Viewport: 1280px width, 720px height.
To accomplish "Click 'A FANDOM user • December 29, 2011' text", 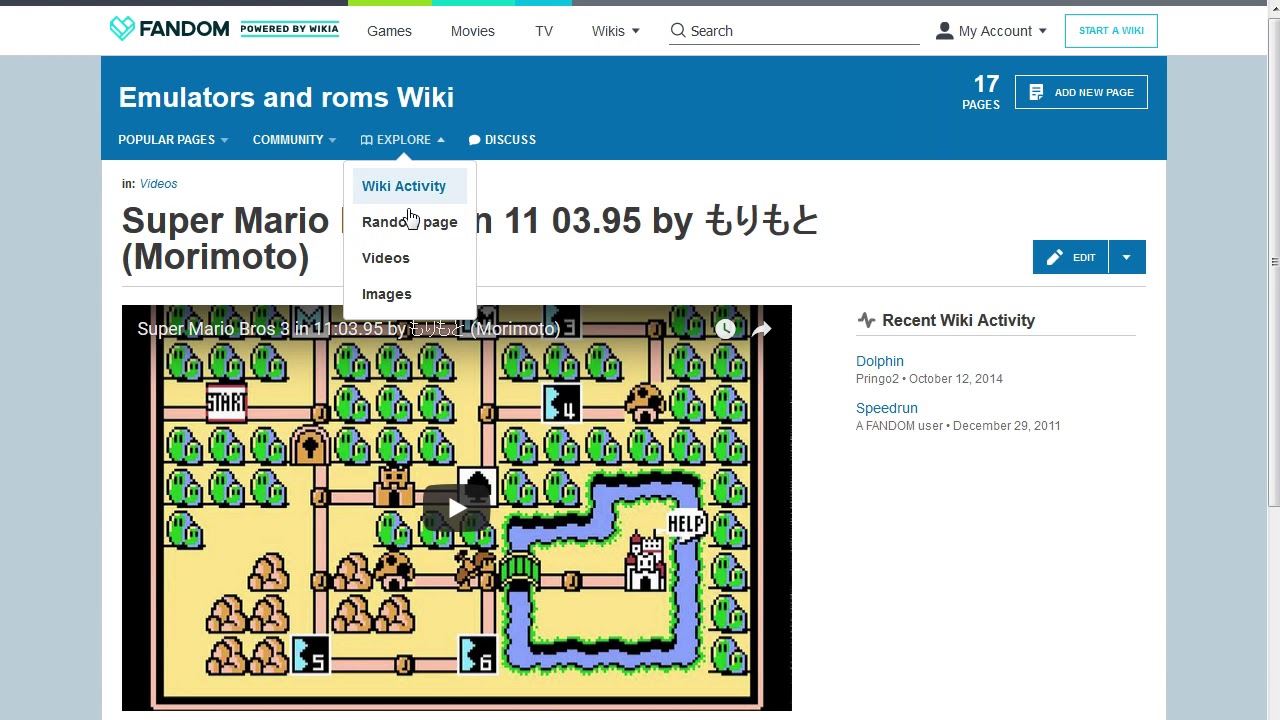I will pos(958,426).
